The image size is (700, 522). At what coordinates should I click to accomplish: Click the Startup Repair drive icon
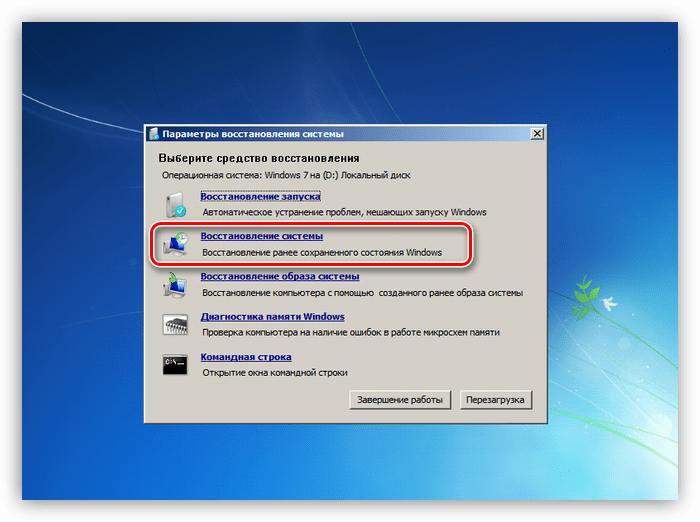[175, 205]
